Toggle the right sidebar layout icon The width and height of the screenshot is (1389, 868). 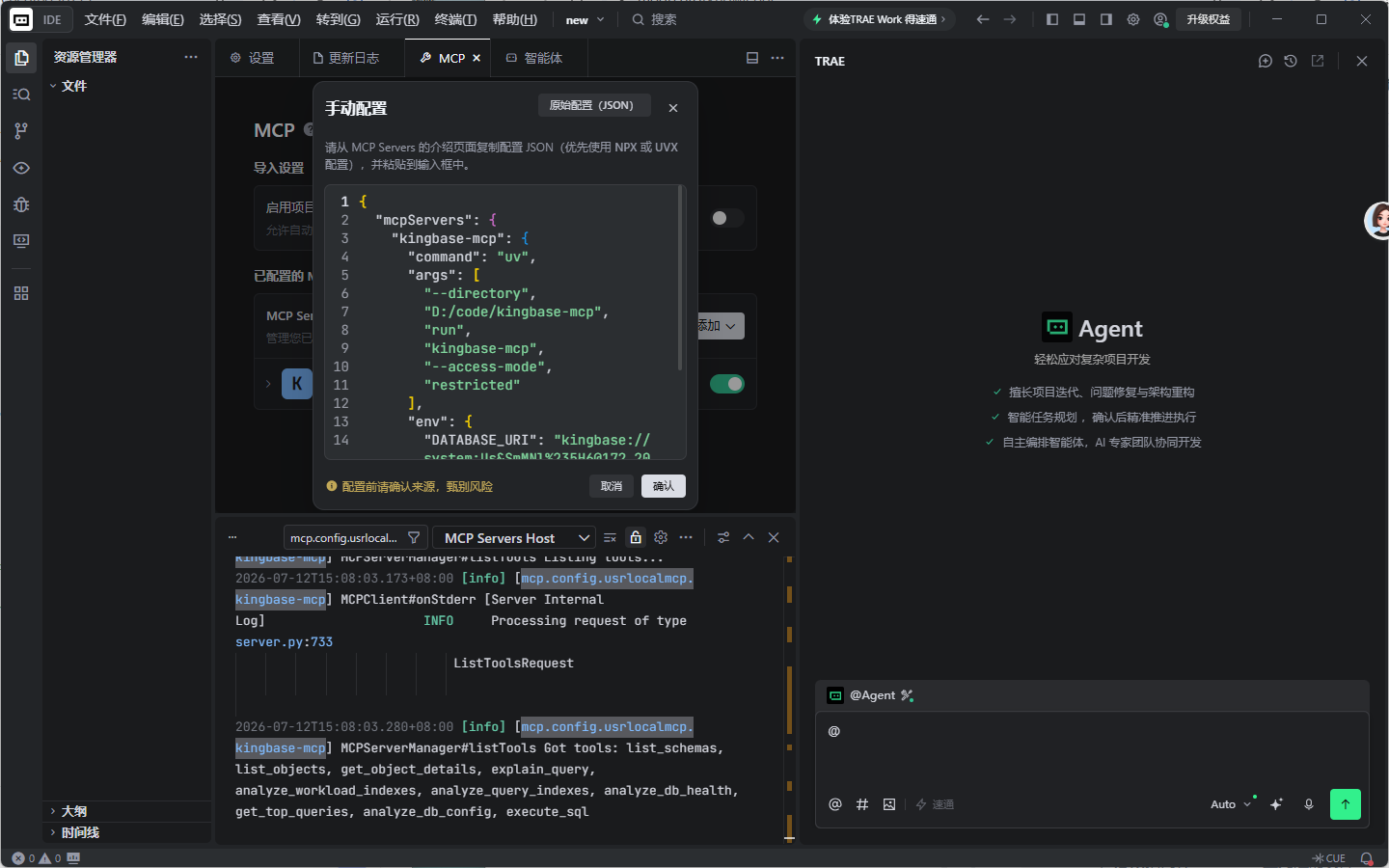pyautogui.click(x=1106, y=19)
